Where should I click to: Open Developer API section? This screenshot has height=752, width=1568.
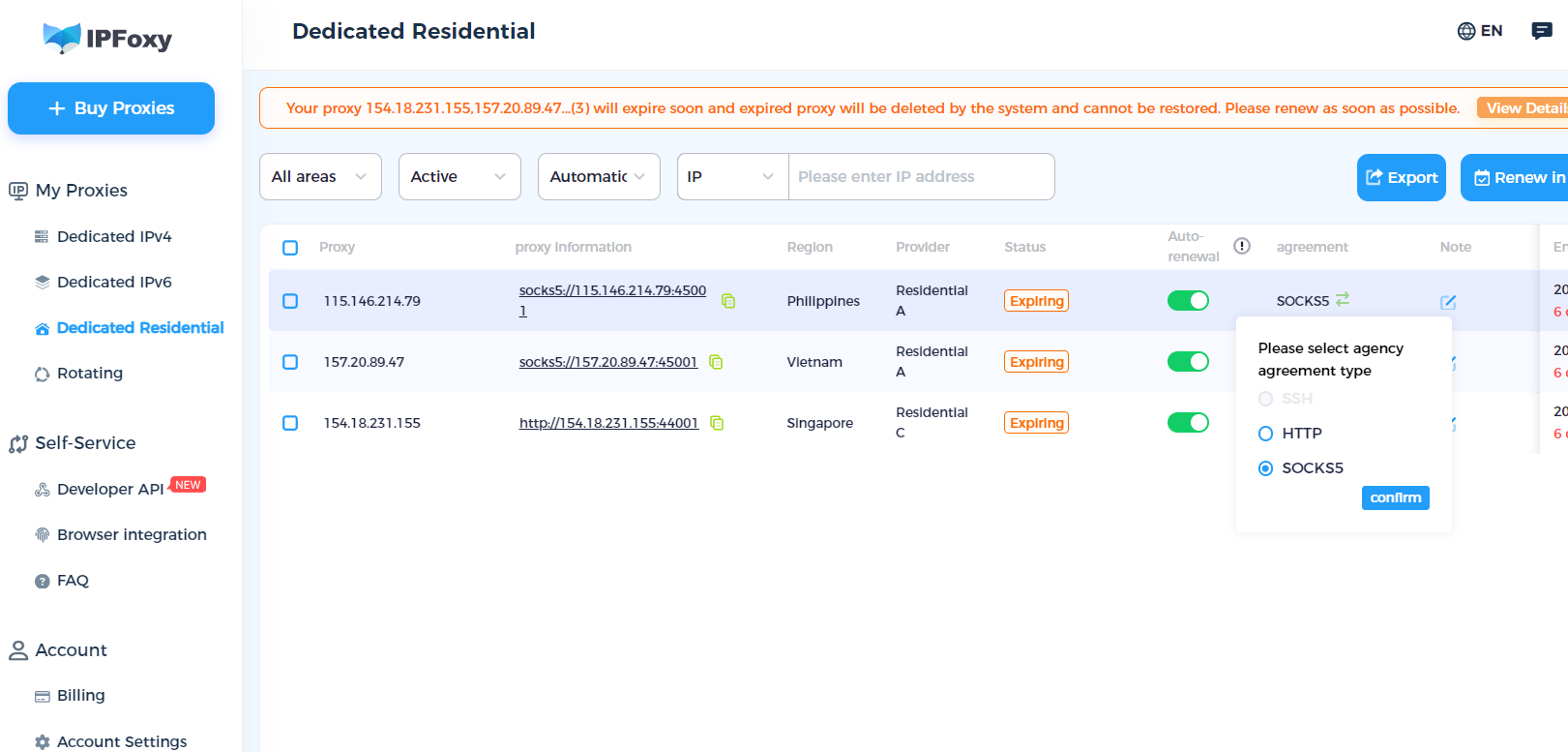[x=110, y=490]
